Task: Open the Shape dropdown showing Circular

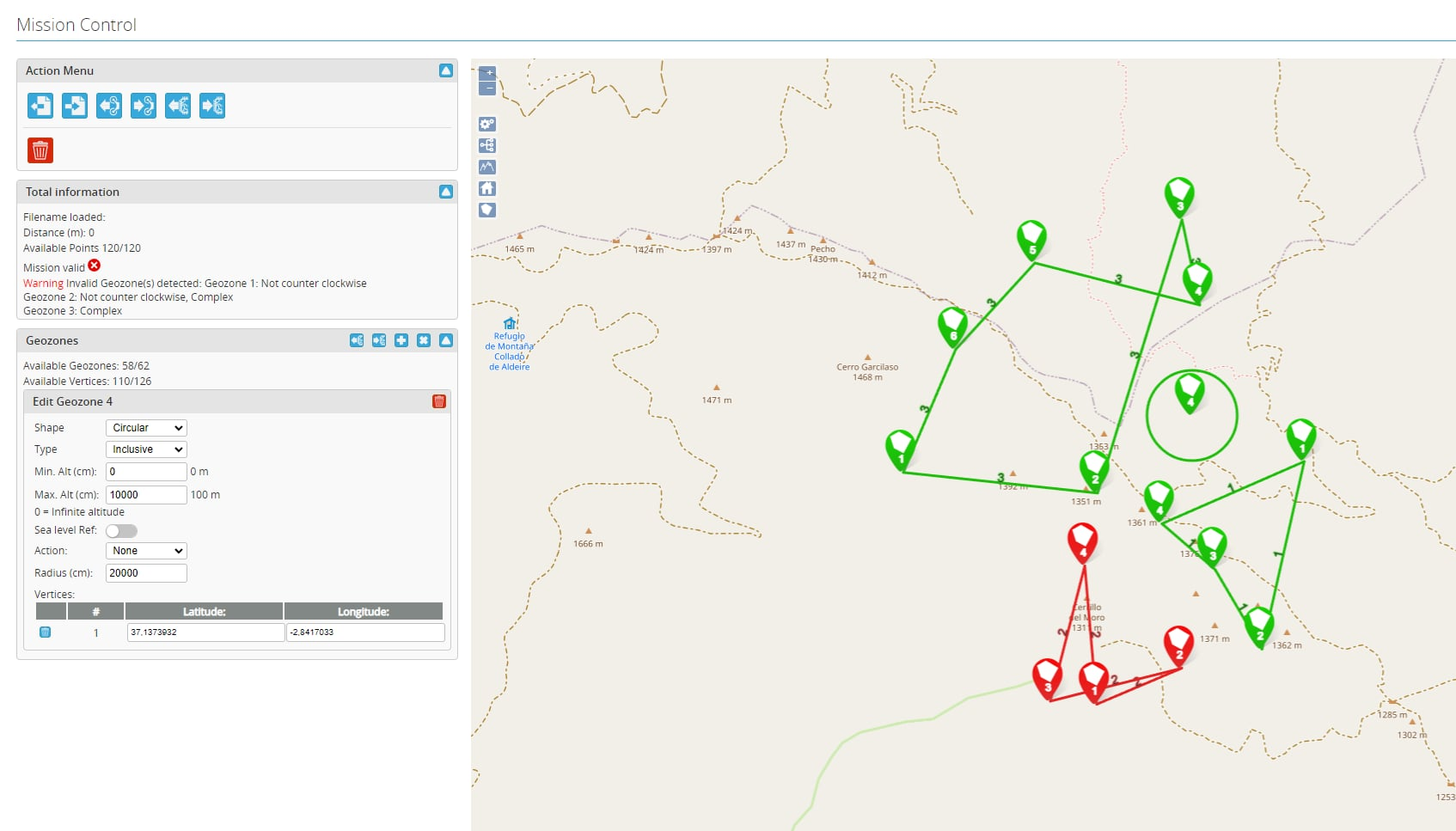Action: [x=146, y=428]
